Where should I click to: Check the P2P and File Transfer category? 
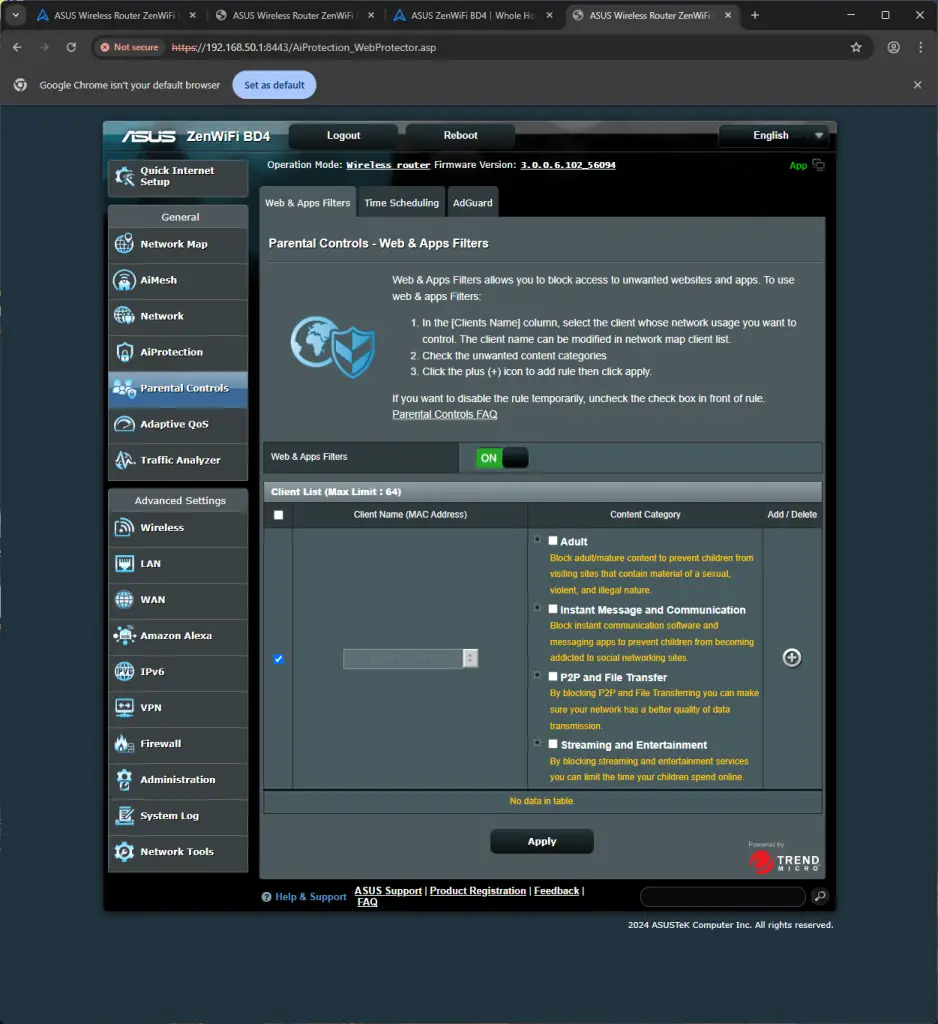tap(553, 677)
